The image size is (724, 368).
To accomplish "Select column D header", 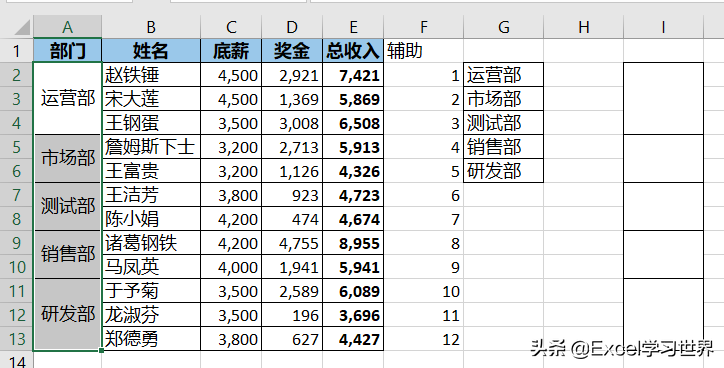I will tap(292, 27).
